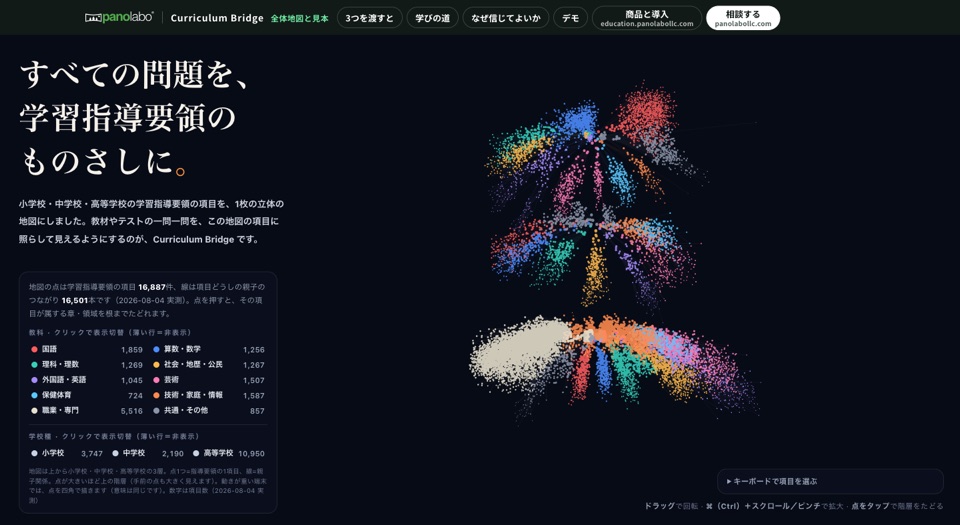
Task: Open the デモ nav item
Action: tap(571, 18)
